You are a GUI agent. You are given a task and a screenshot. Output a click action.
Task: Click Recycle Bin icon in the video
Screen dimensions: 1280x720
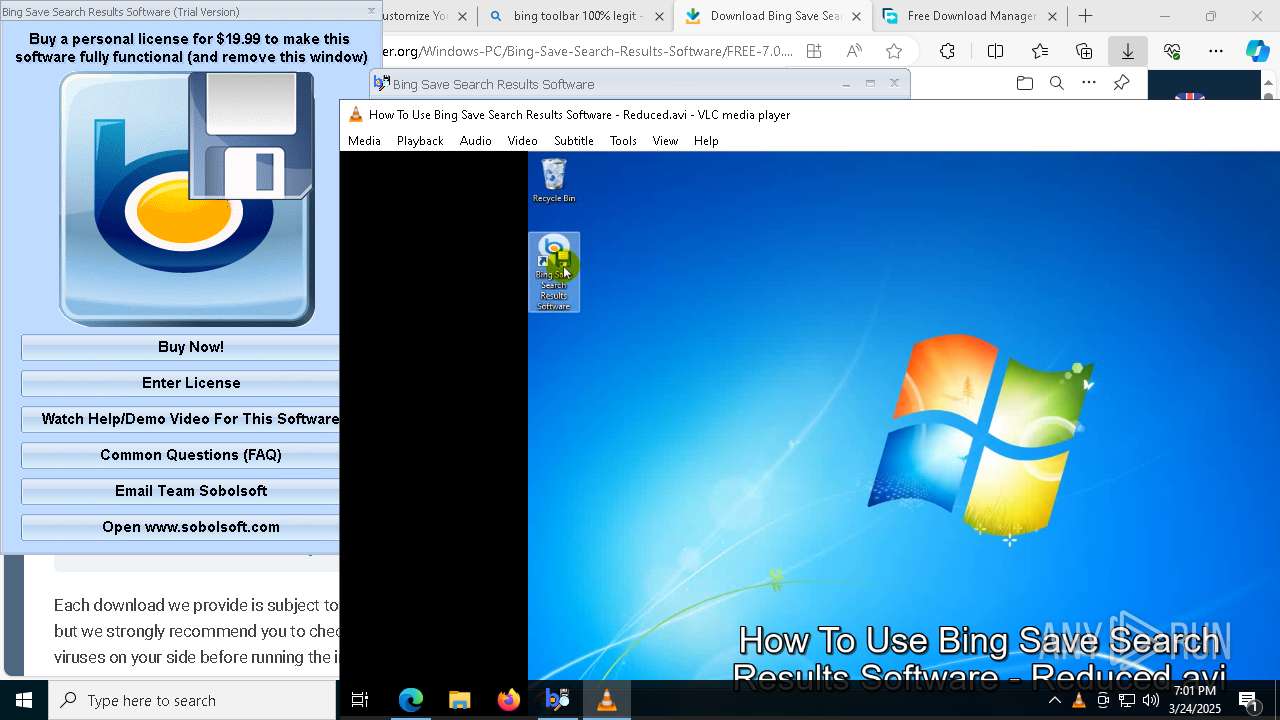point(554,181)
